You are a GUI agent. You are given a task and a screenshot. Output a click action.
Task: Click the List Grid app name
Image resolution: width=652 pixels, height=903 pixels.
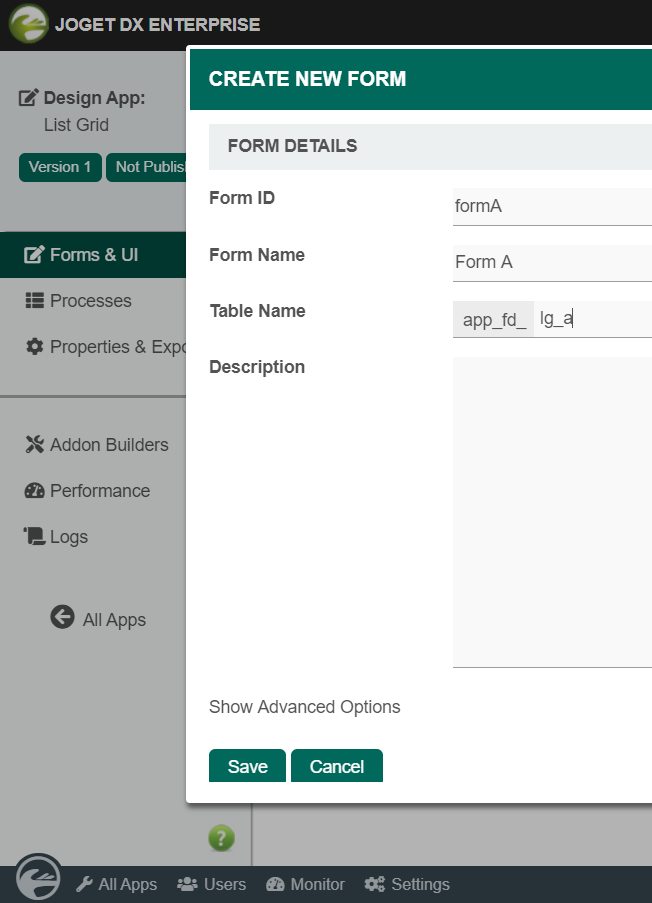[77, 124]
